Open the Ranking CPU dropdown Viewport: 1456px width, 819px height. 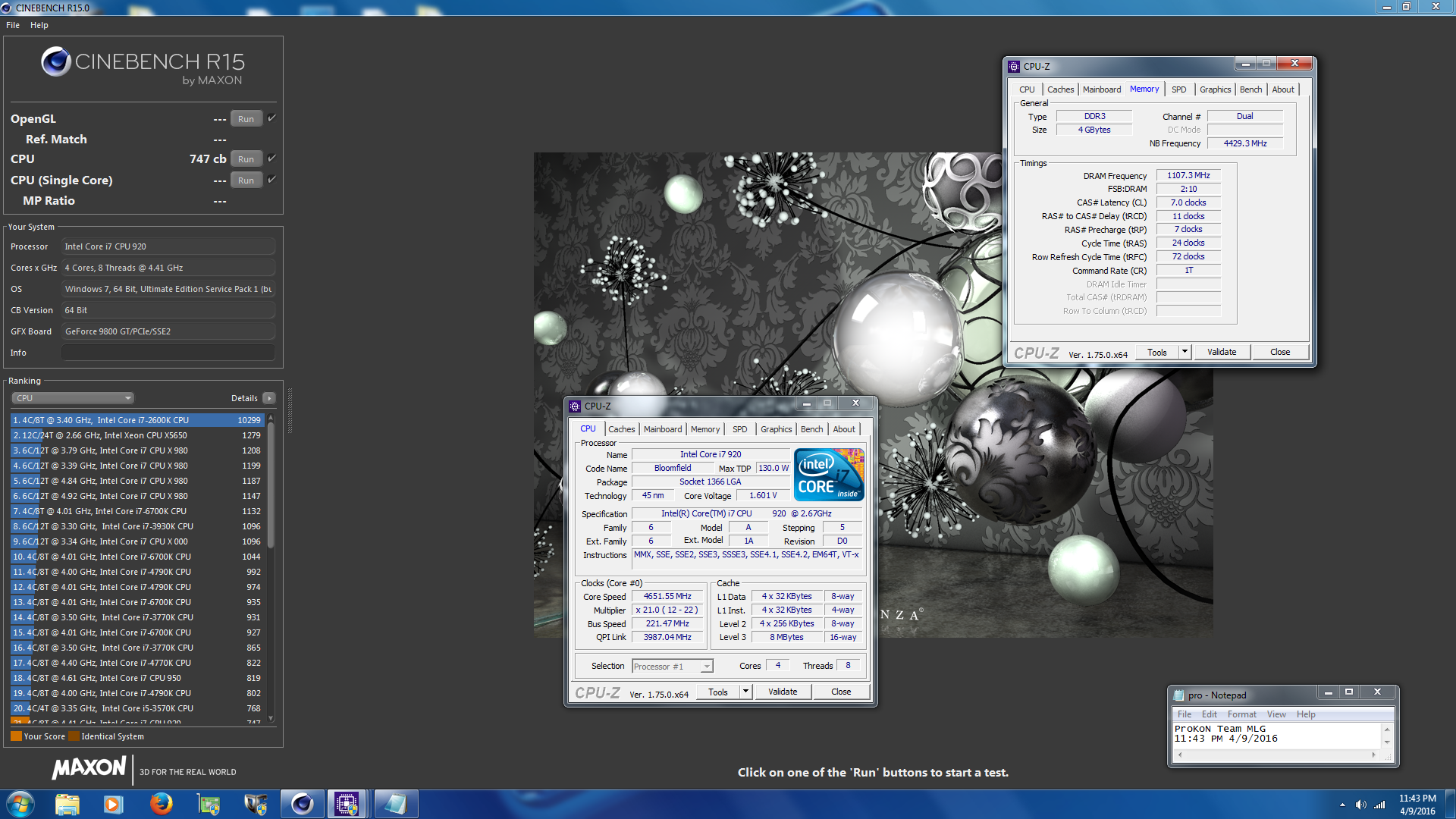coord(73,397)
